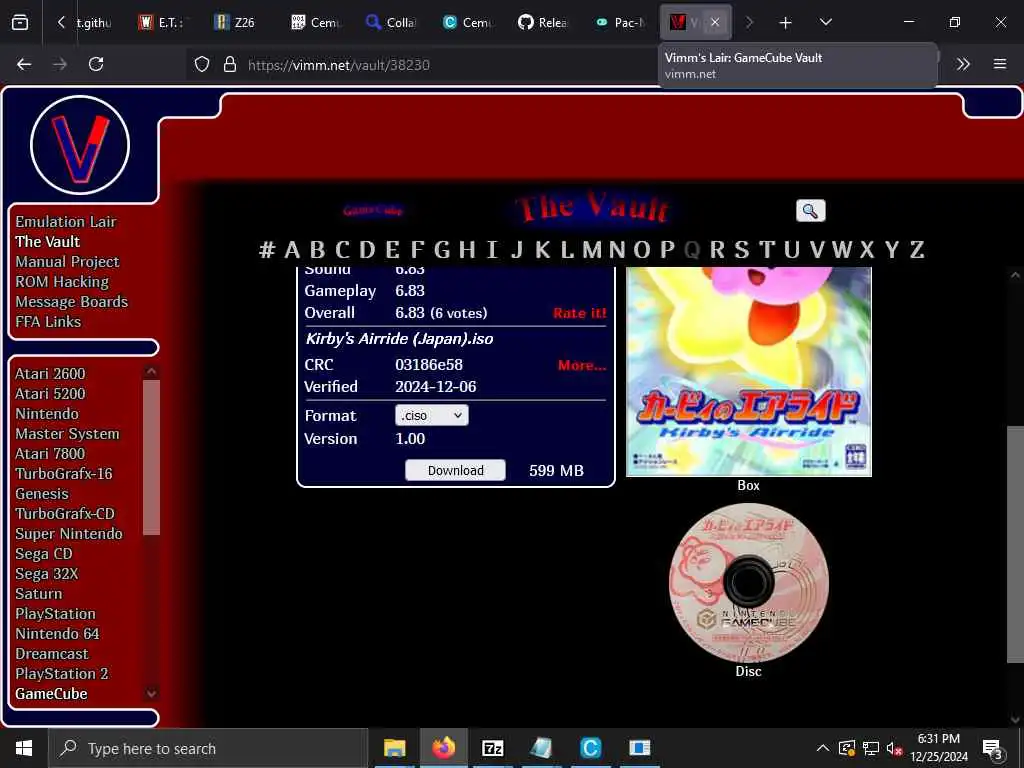Open the taskbar app with window icon
1024x768 pixels.
point(639,748)
